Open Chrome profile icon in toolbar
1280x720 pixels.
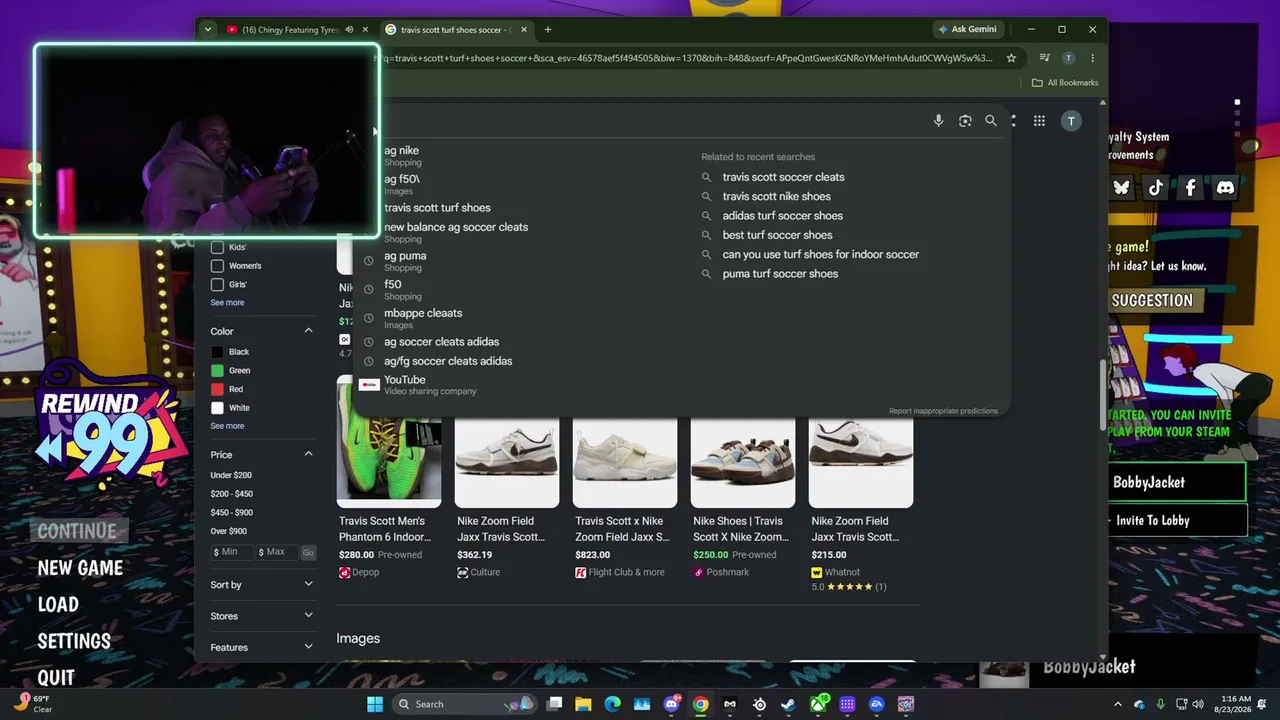[1068, 58]
